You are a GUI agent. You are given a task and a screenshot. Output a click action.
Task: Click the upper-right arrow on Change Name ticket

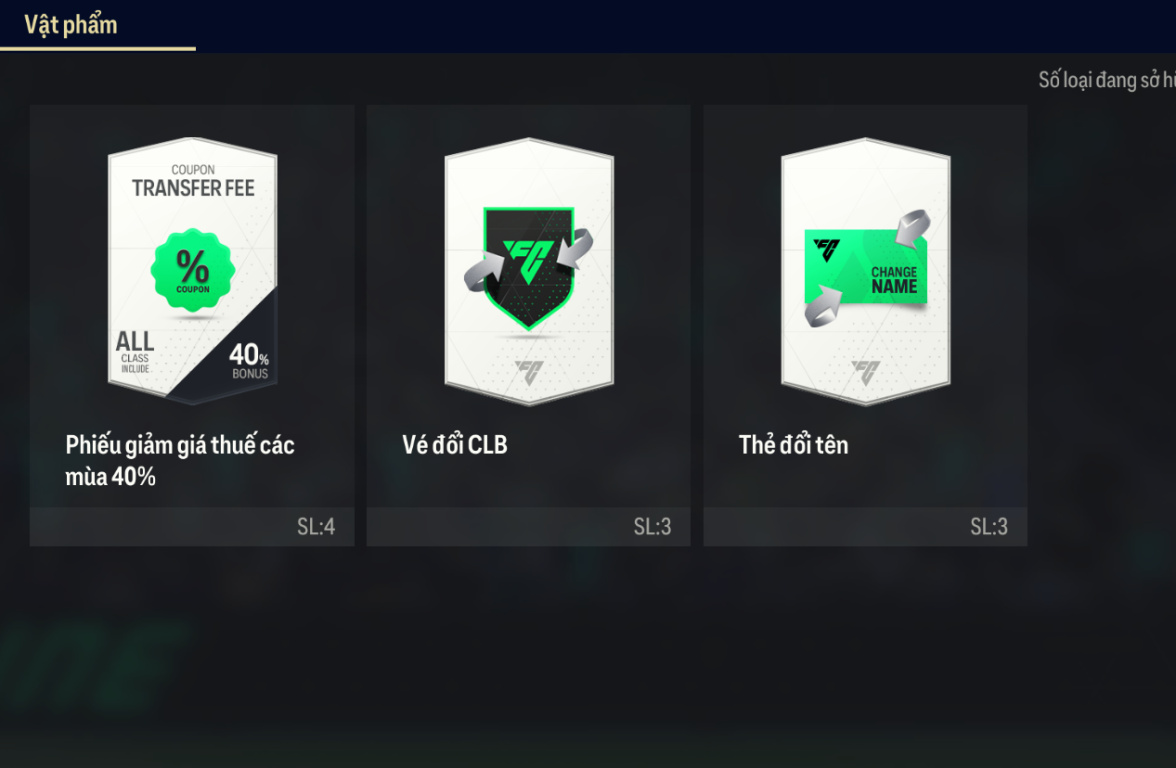tap(913, 228)
